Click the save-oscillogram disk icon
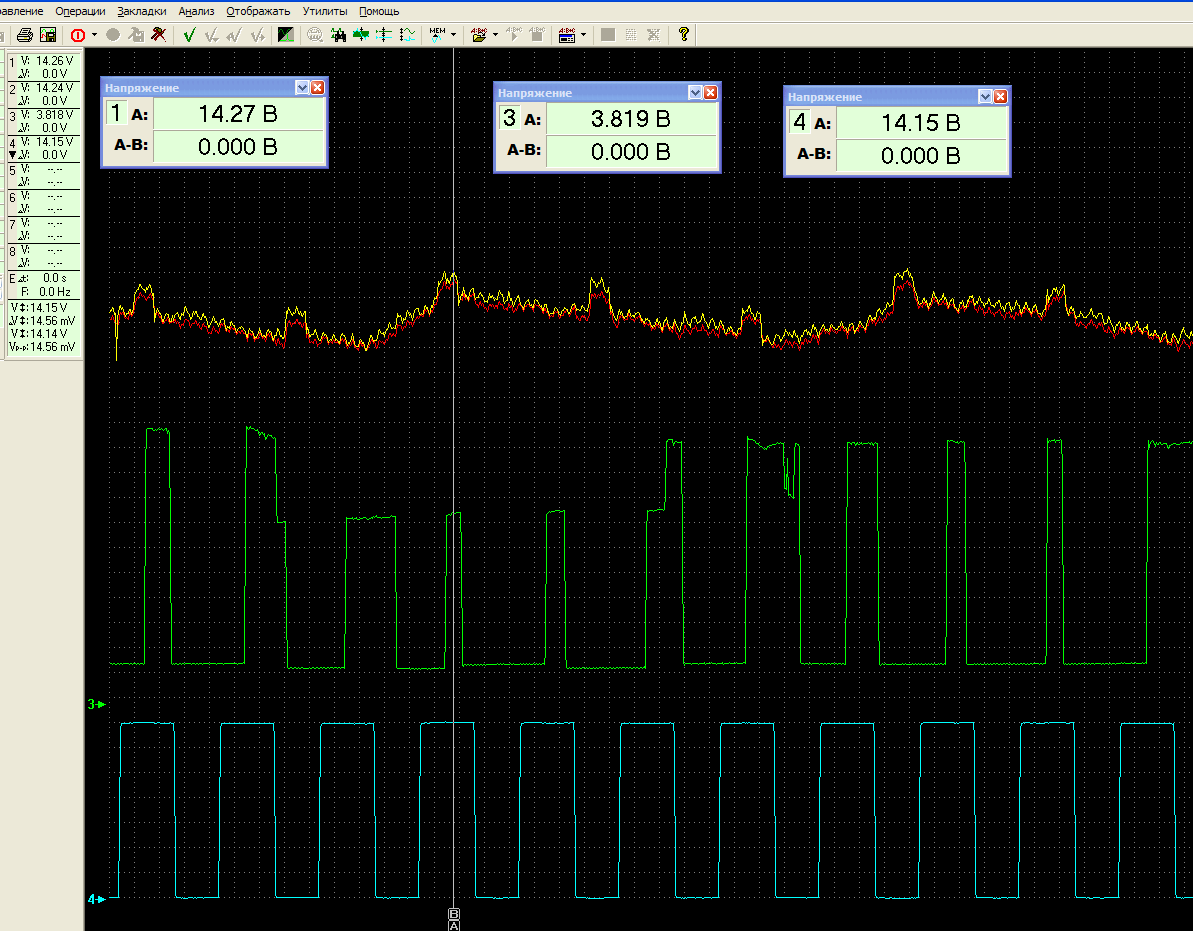 [x=48, y=35]
